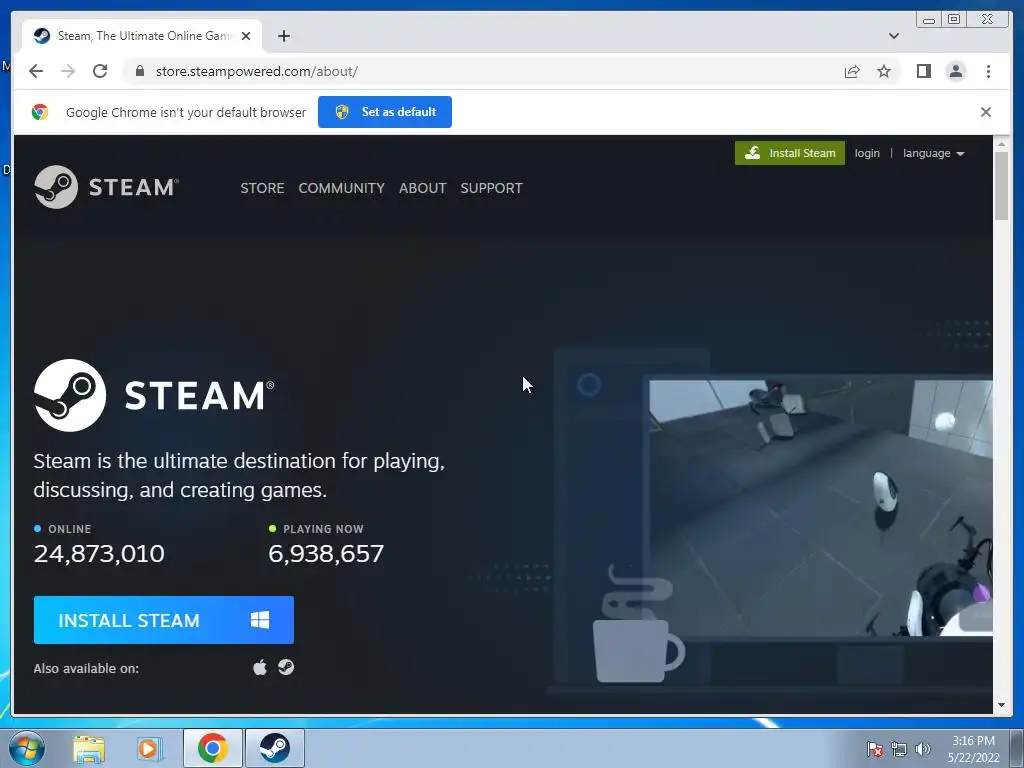
Task: Open the STORE menu
Action: [x=262, y=188]
